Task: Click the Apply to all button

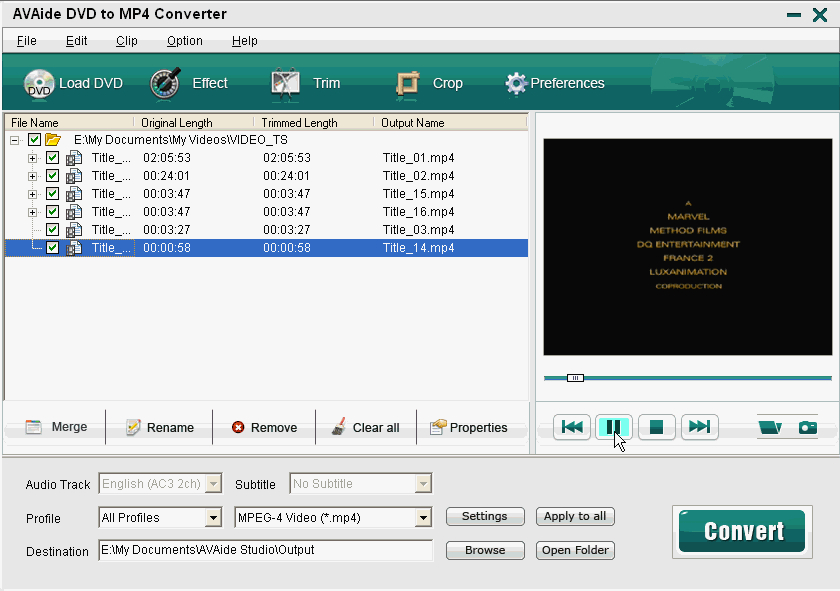Action: tap(575, 517)
